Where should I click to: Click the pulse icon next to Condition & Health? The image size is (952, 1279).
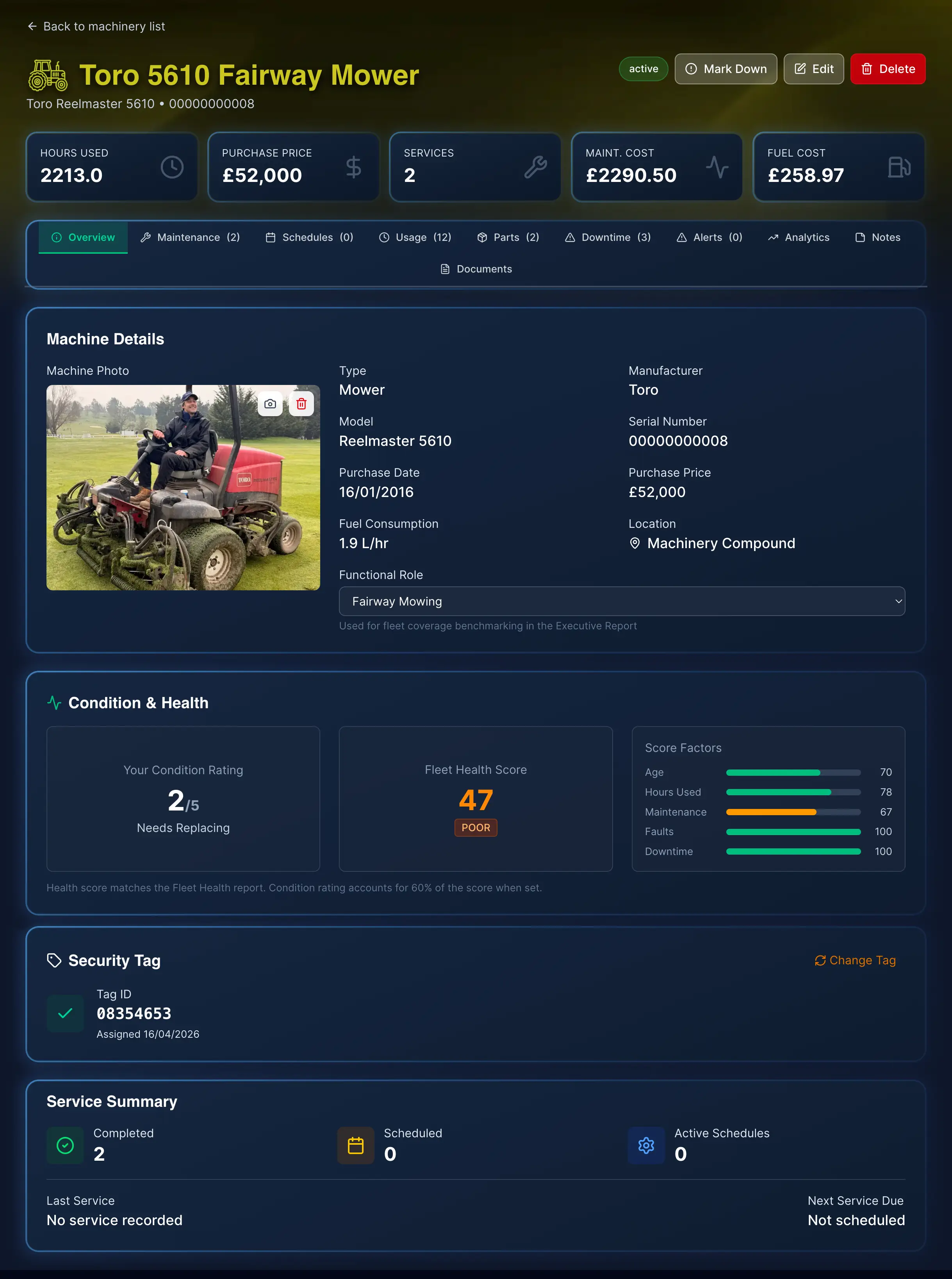54,703
